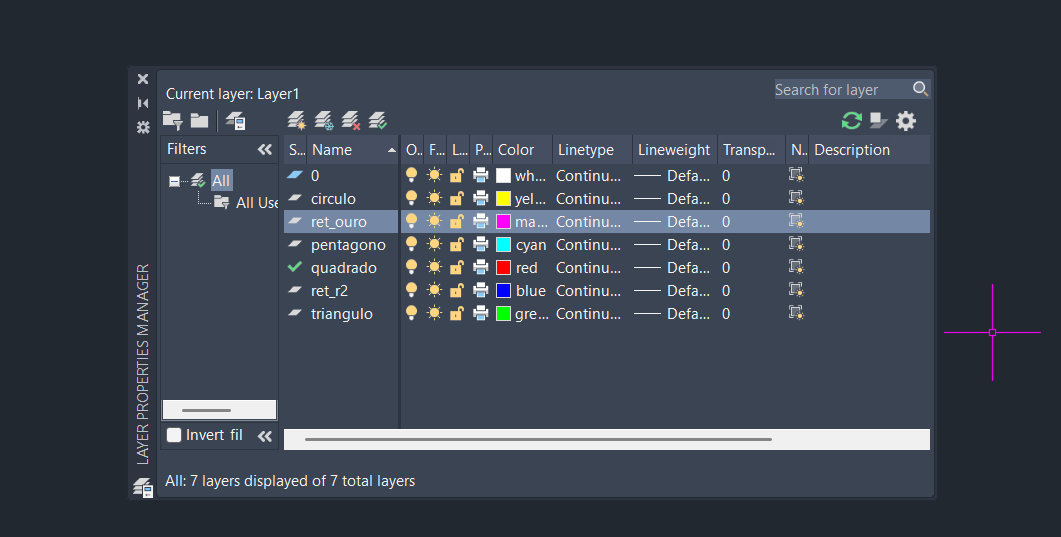Click the Search for layer field
The image size is (1061, 537).
point(840,90)
